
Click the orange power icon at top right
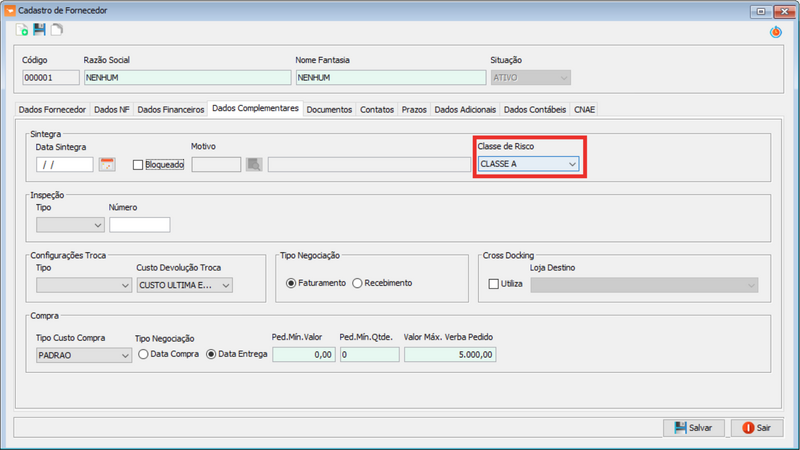[775, 32]
